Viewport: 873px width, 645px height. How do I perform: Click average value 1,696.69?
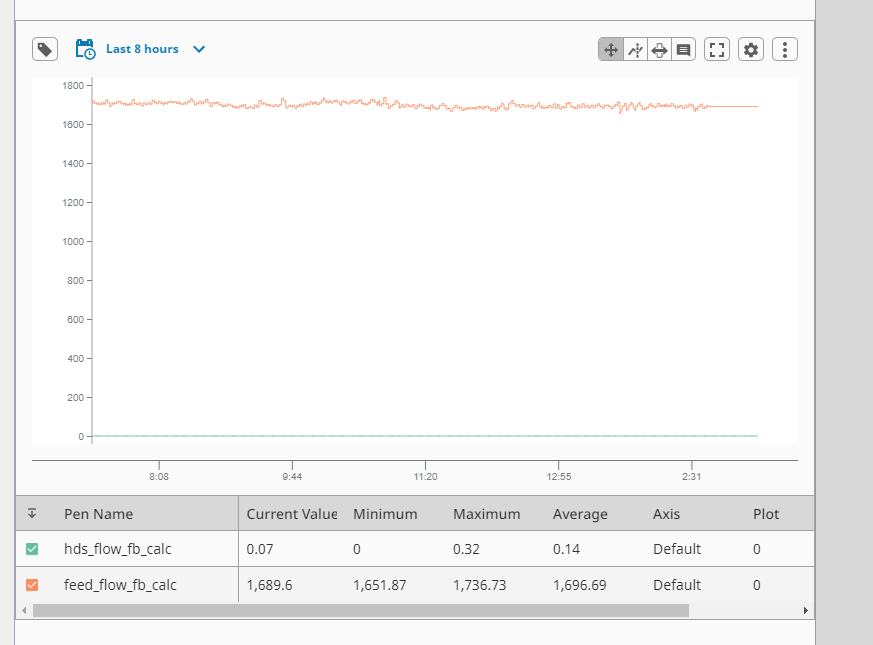tap(580, 585)
